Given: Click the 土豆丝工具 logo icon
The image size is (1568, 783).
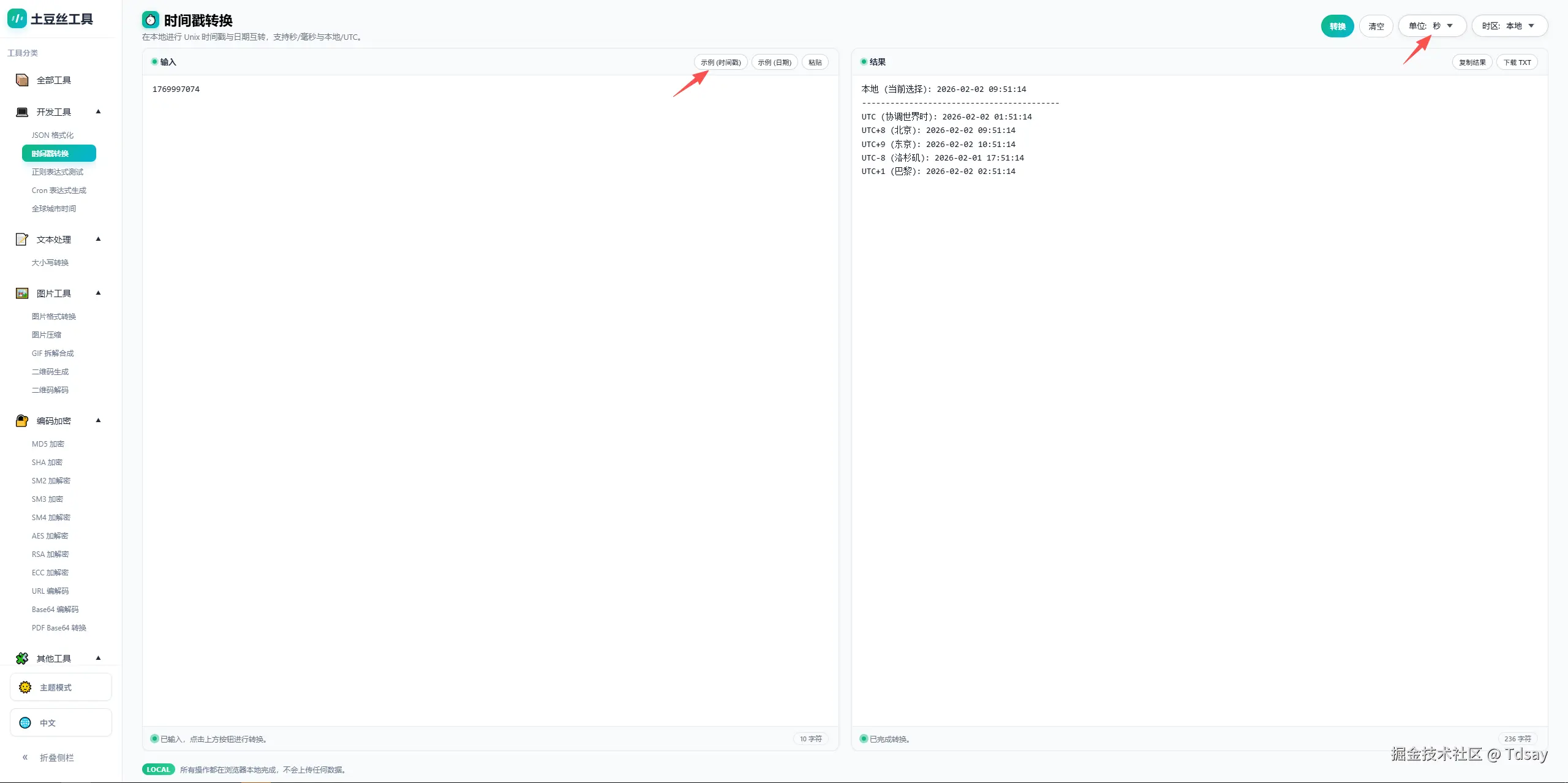Looking at the screenshot, I should pos(17,19).
